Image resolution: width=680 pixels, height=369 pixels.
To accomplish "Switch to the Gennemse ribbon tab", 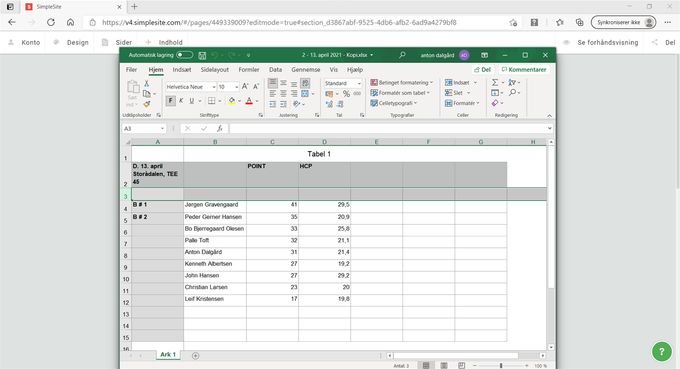I will [306, 69].
